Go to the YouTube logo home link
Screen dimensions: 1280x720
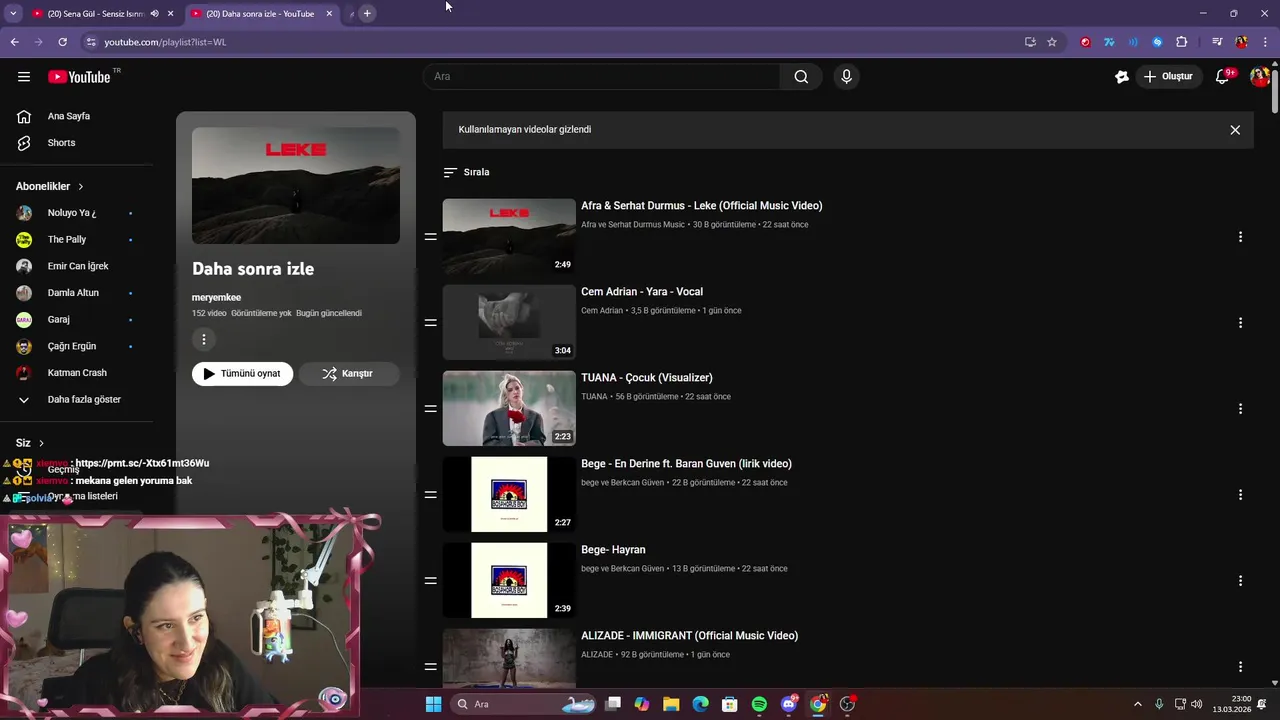[79, 77]
